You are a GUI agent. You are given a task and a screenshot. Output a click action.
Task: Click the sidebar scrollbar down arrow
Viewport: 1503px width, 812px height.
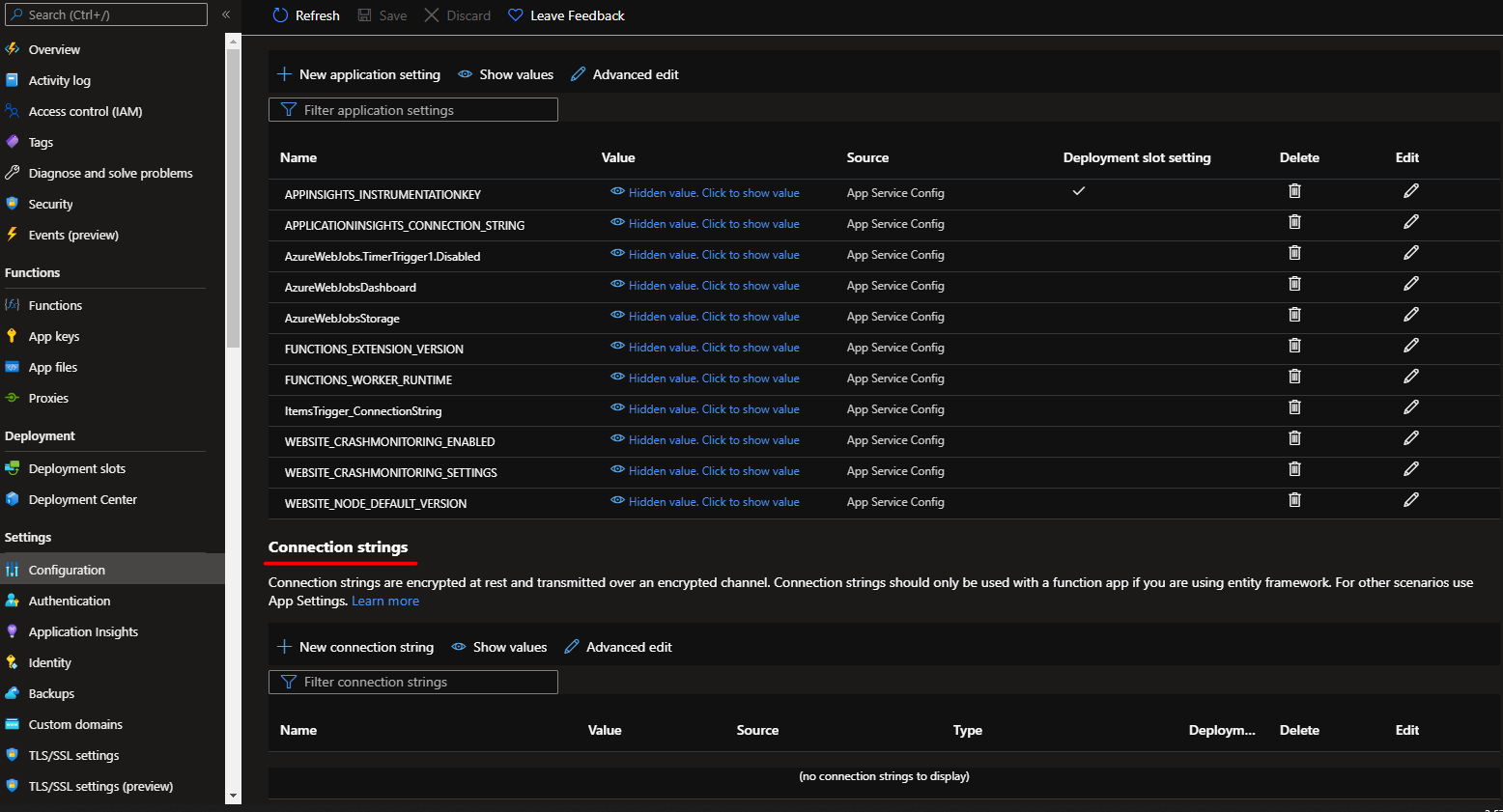[x=233, y=797]
